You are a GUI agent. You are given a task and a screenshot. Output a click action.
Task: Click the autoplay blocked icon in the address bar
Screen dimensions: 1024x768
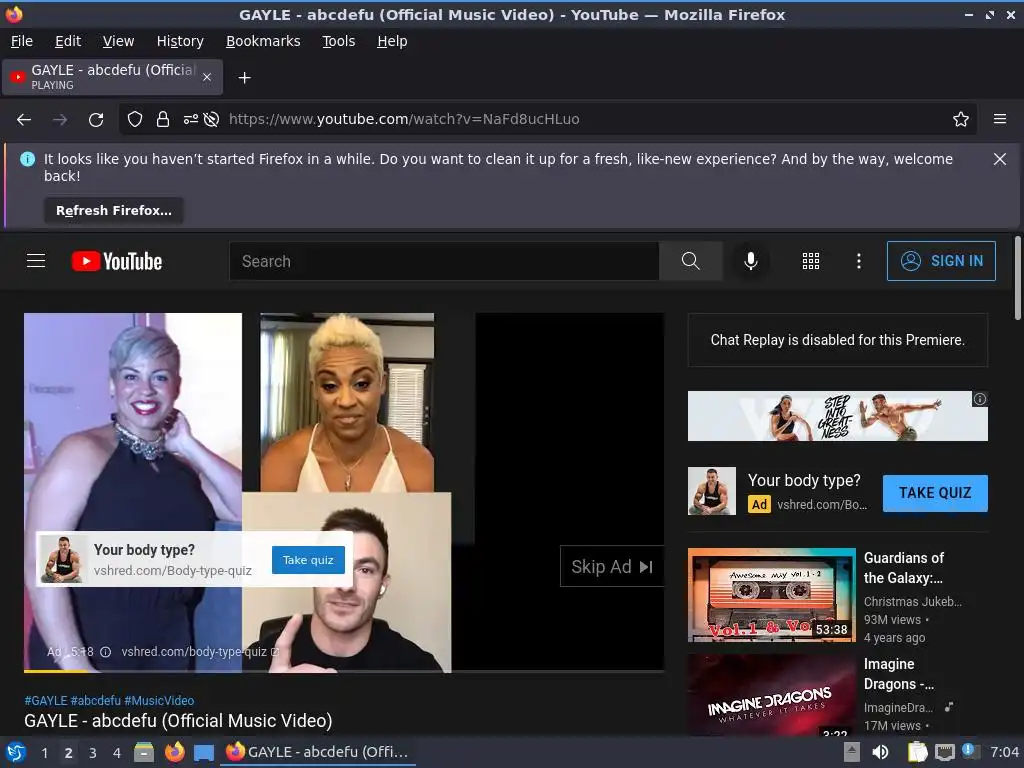(211, 120)
